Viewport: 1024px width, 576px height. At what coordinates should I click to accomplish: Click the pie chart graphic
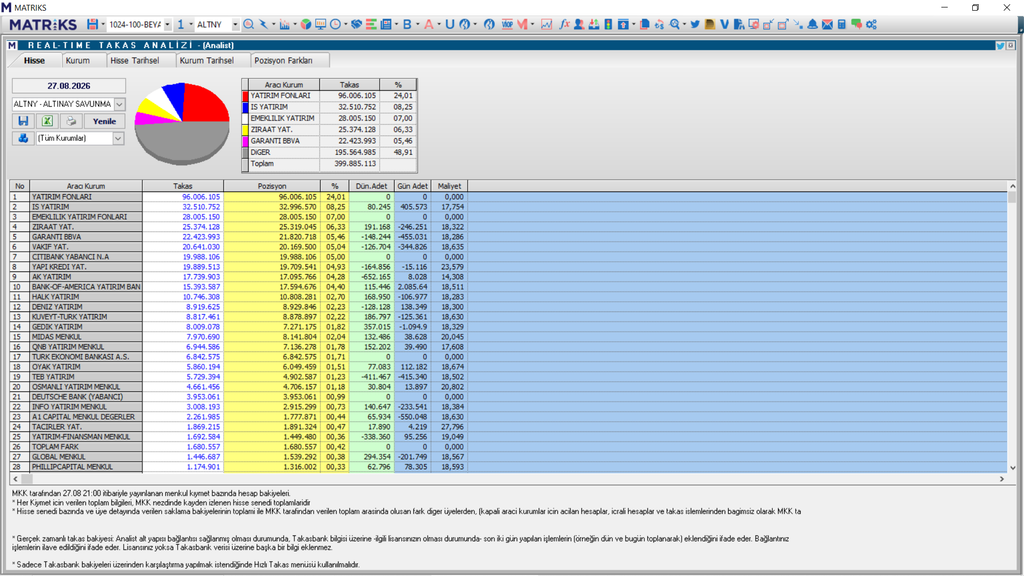182,123
